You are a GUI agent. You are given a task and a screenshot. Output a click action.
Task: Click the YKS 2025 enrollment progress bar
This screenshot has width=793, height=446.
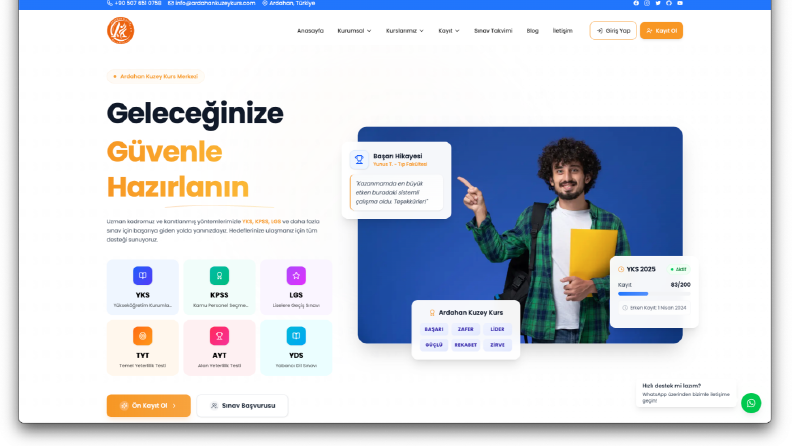point(654,294)
